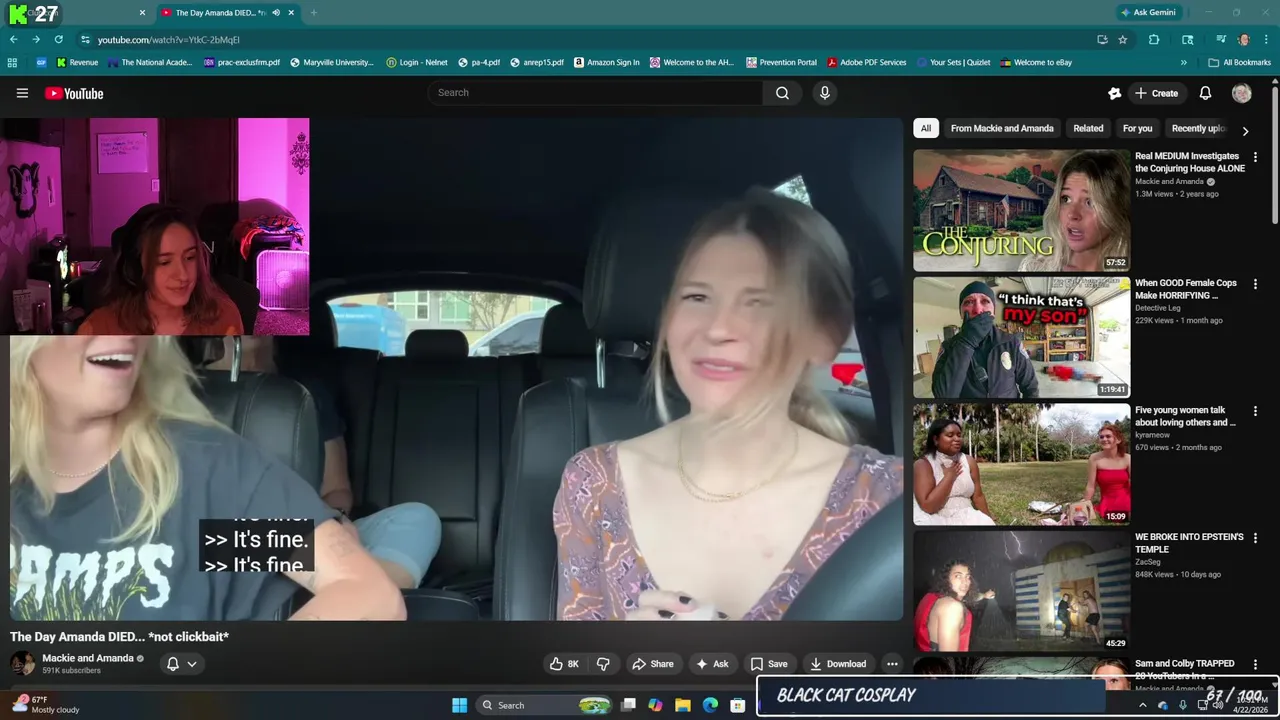
Task: Open Copilot from the taskbar
Action: tap(655, 705)
